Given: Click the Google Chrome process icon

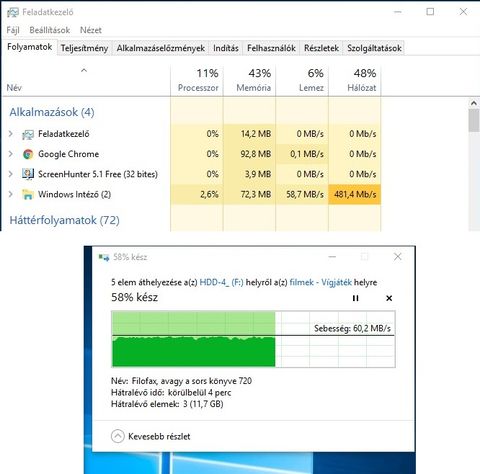Looking at the screenshot, I should click(28, 154).
